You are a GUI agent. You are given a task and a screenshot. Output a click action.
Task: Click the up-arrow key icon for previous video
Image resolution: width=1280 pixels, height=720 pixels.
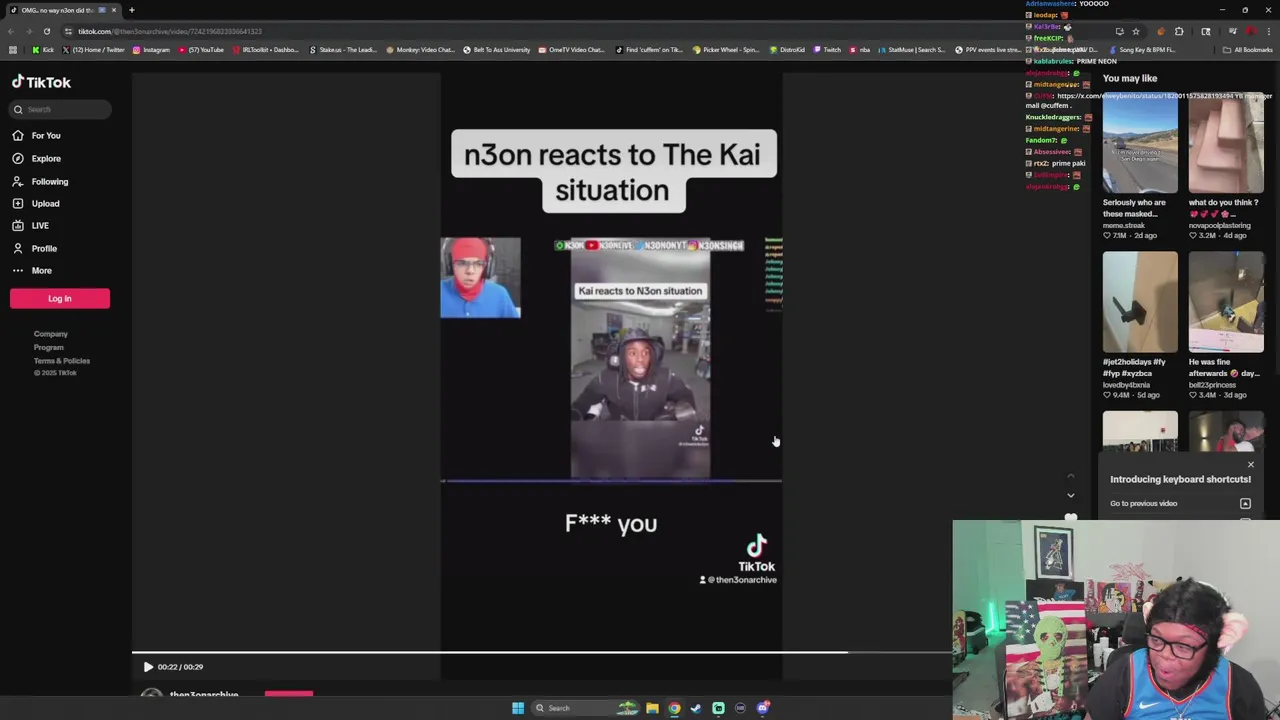1245,504
